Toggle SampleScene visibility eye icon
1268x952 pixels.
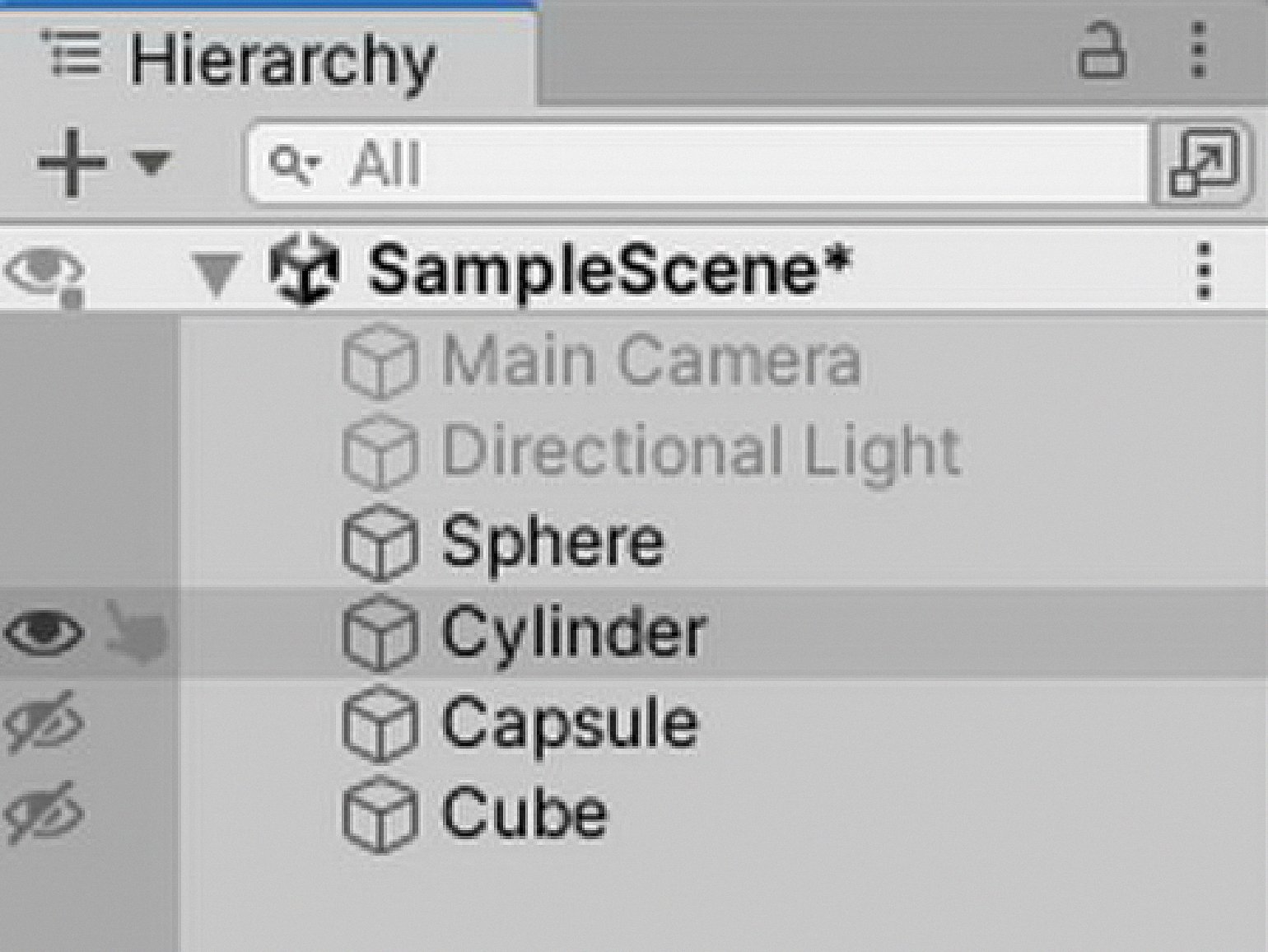click(43, 272)
